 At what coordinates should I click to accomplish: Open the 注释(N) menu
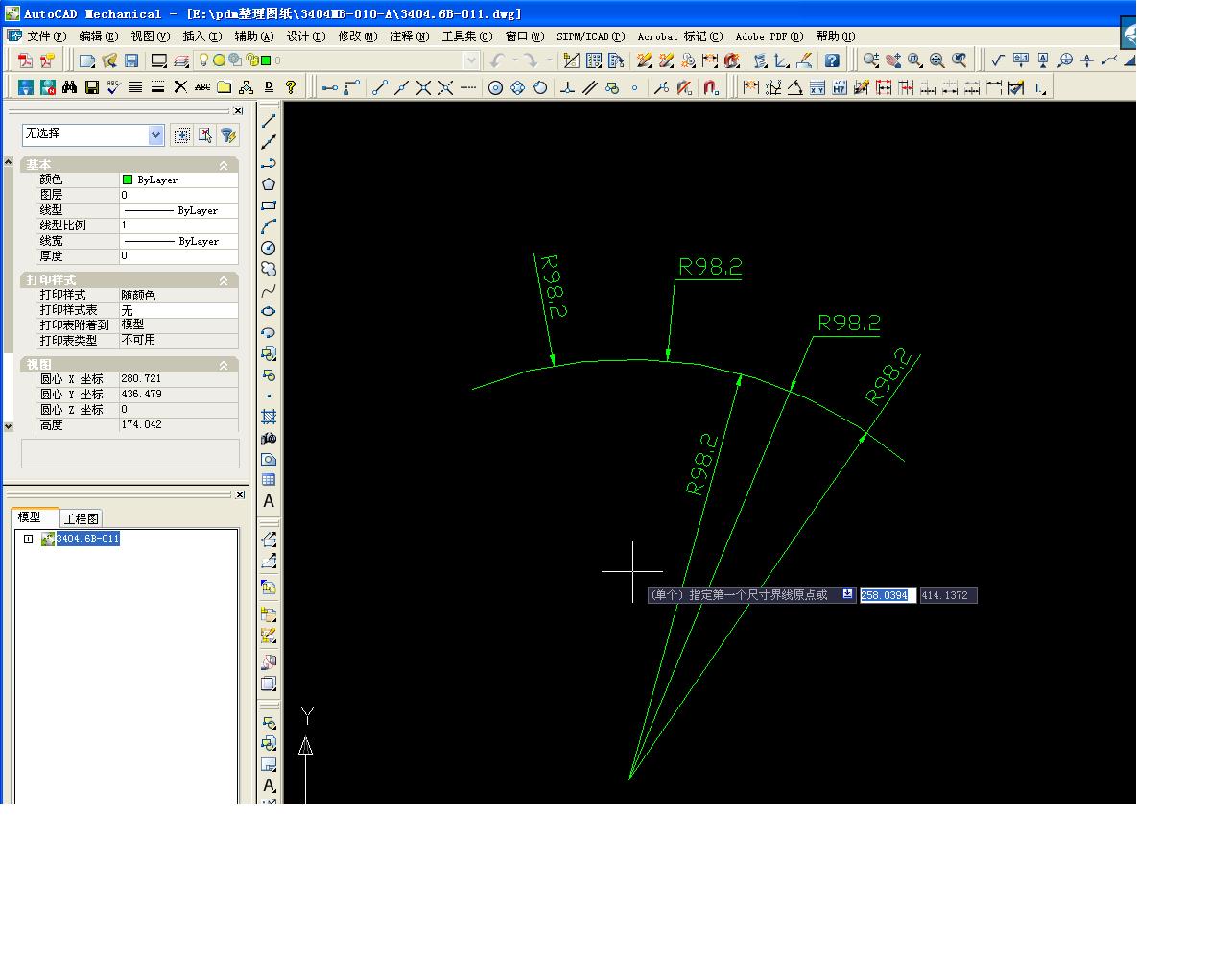point(410,36)
